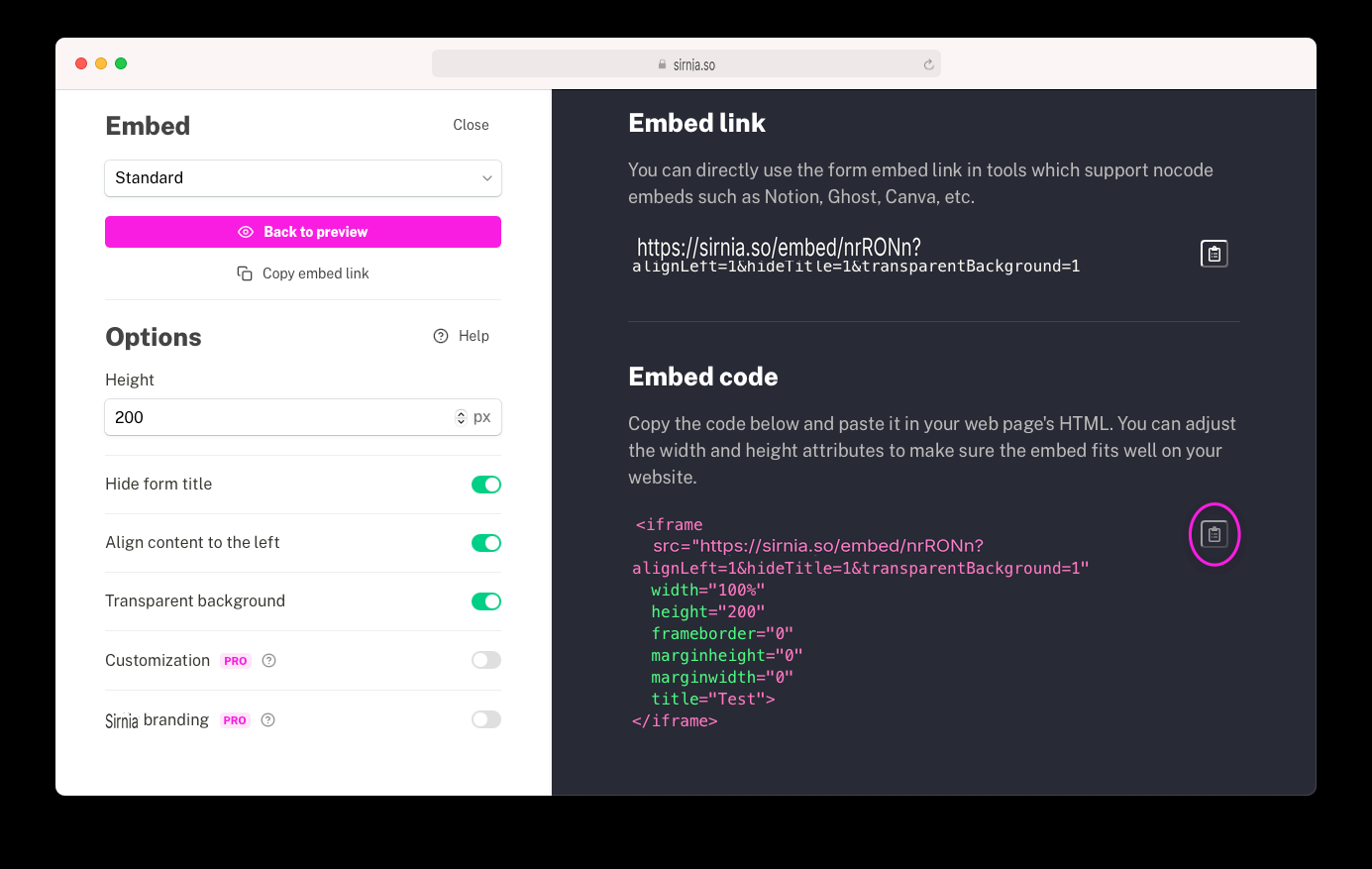Disable Transparent background switch

(x=486, y=601)
